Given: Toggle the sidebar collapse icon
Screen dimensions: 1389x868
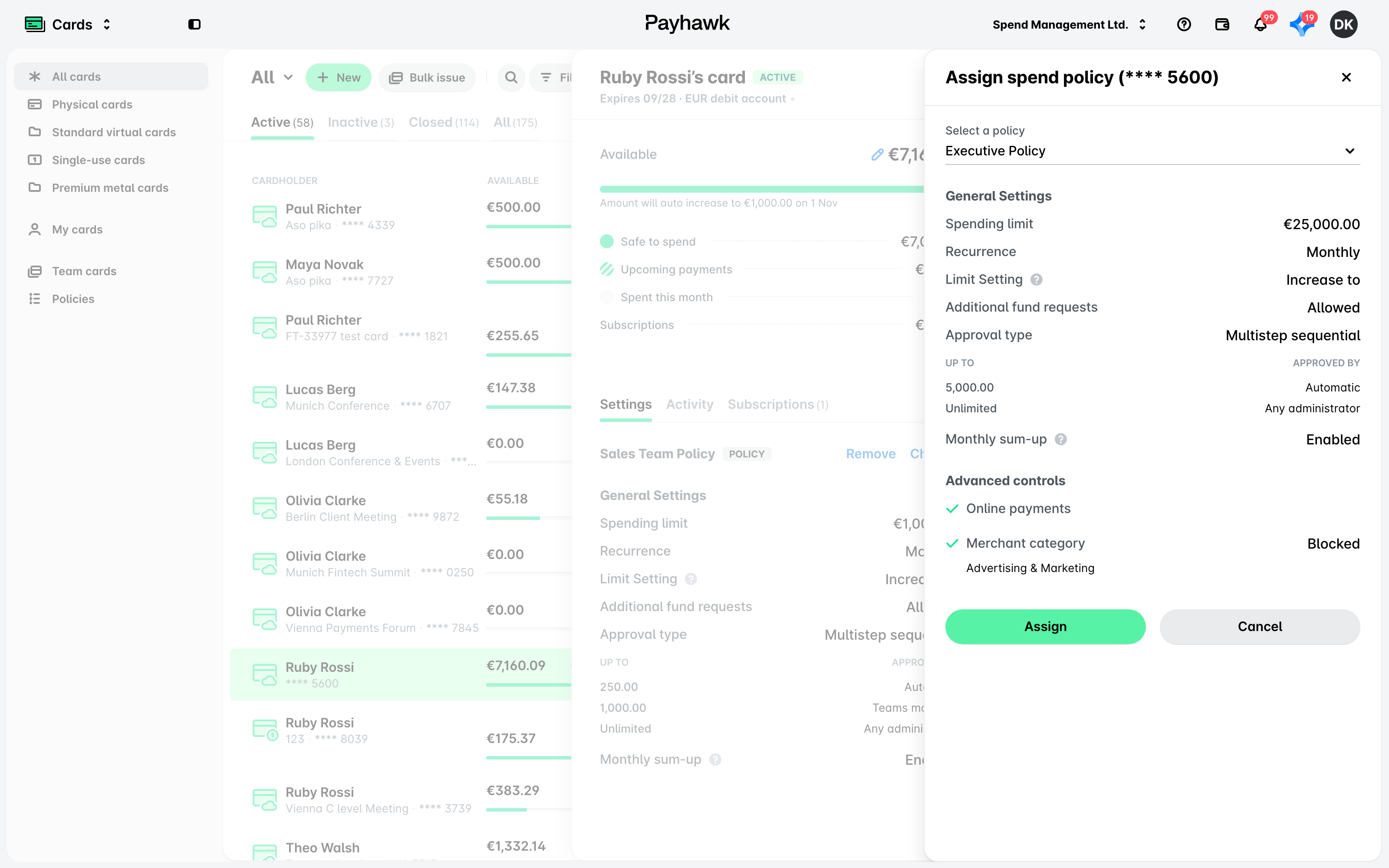Looking at the screenshot, I should click(194, 24).
